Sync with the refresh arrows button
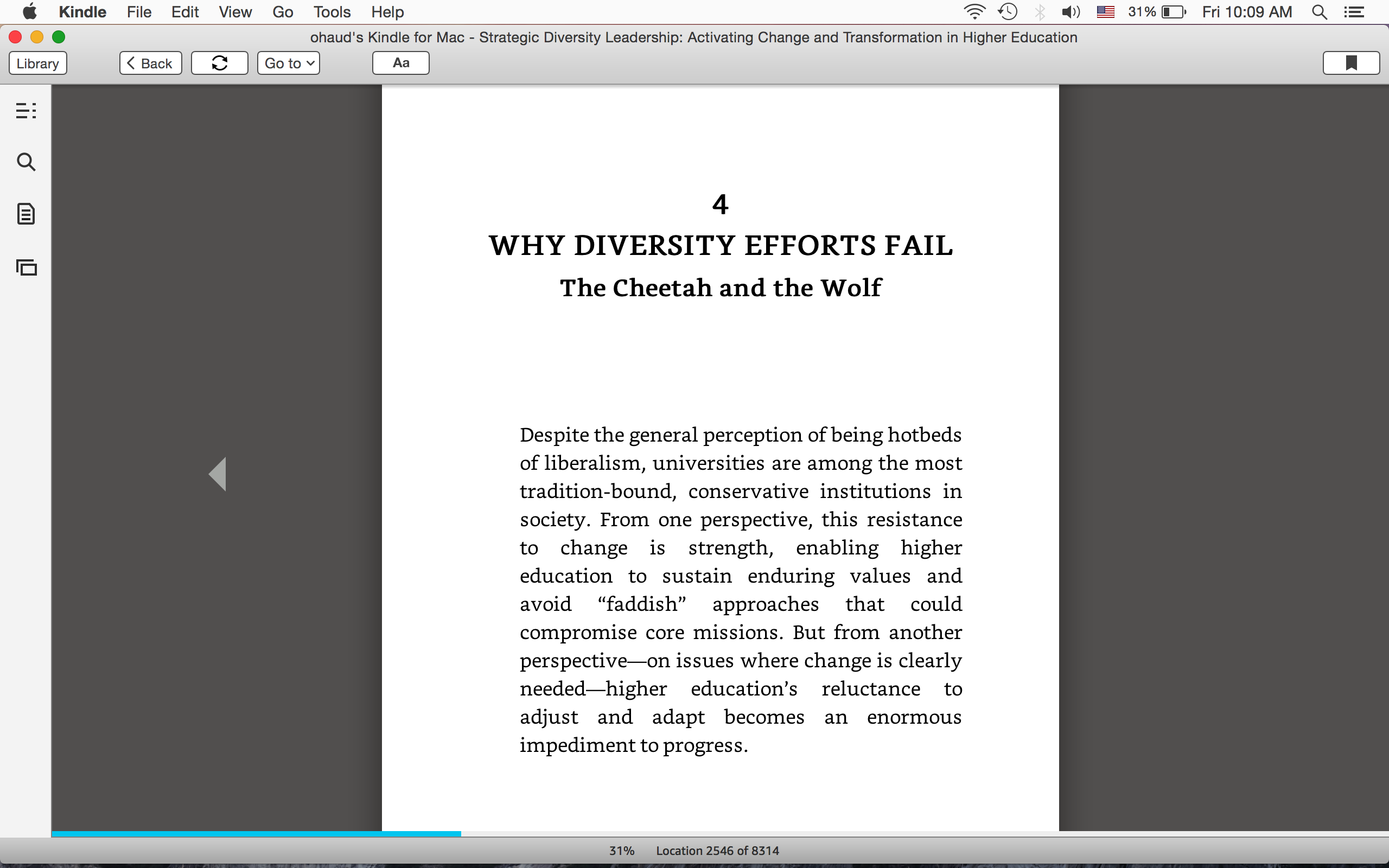The image size is (1389, 868). click(x=219, y=63)
